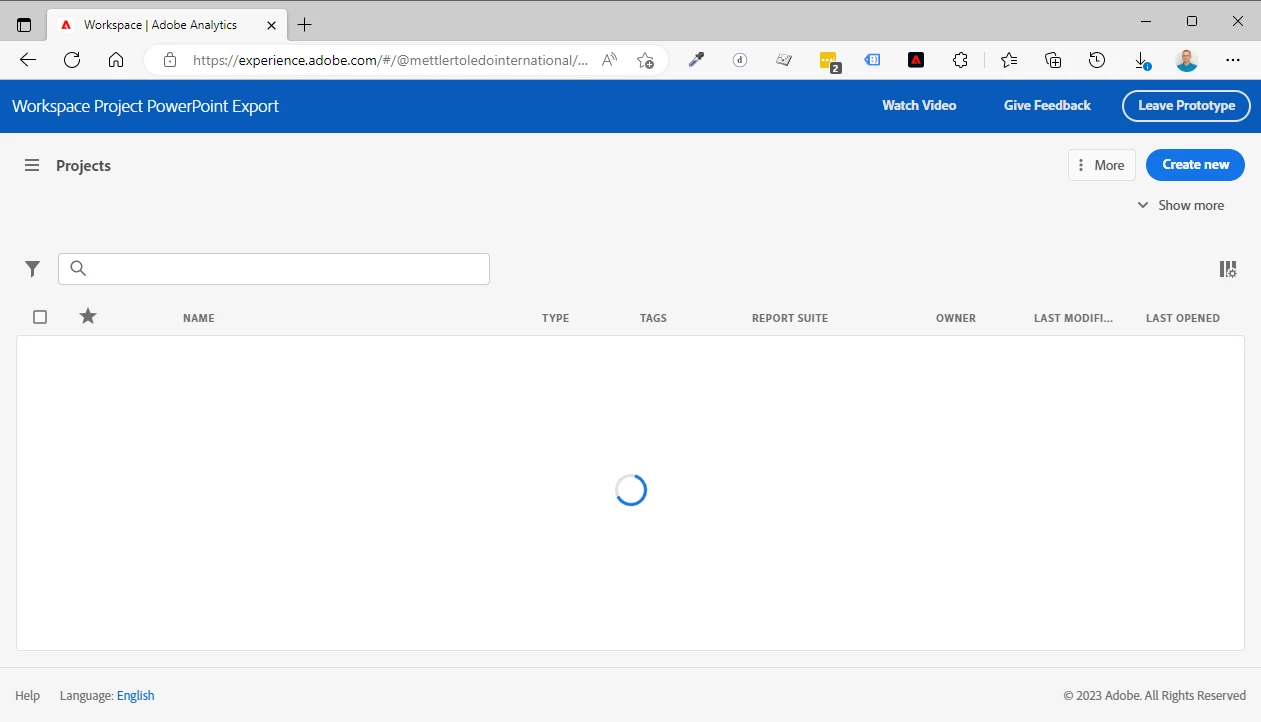
Task: Sort by the LAST MODIFIED column
Action: pos(1073,318)
